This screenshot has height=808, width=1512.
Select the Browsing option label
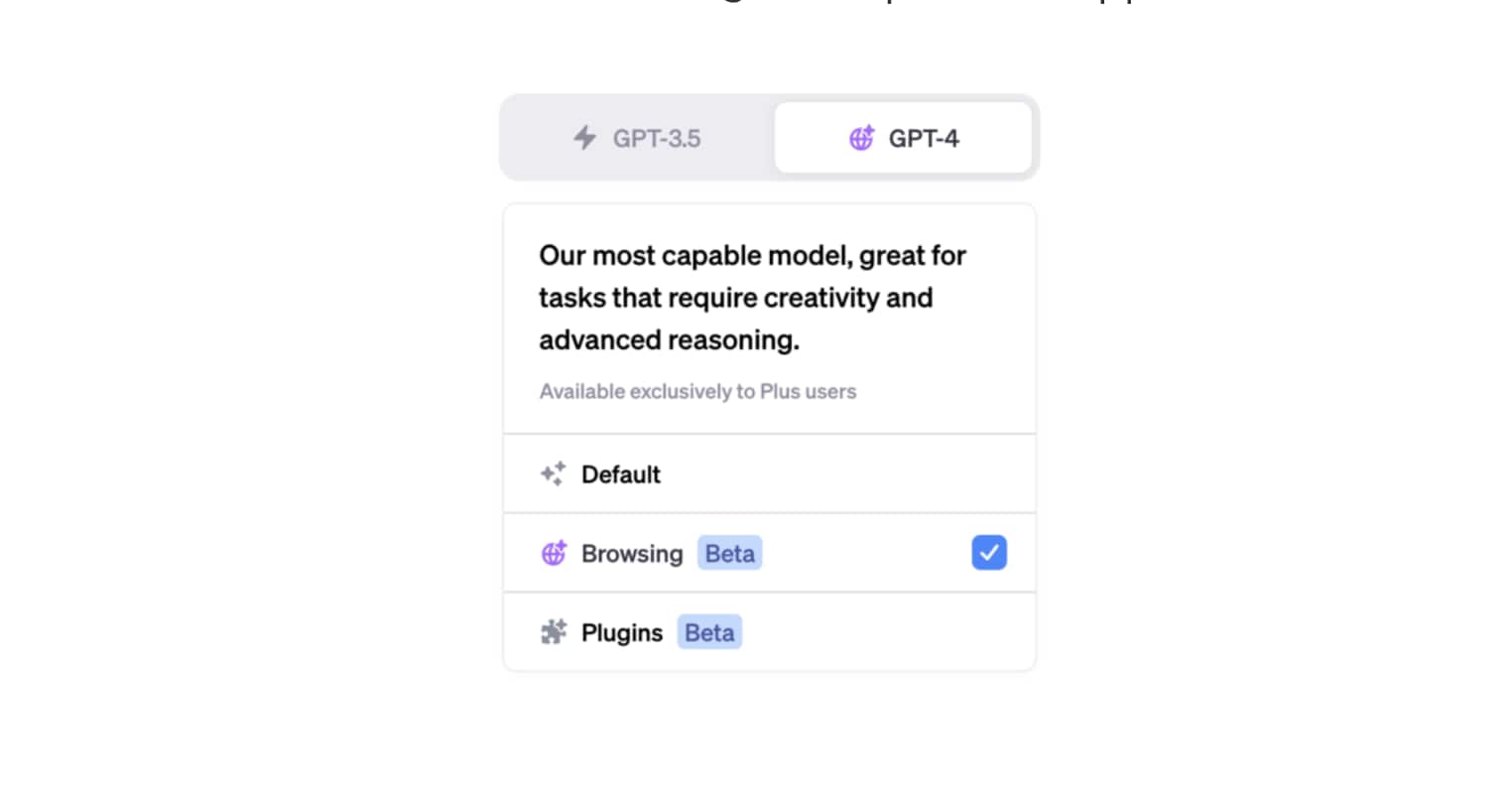pos(632,553)
